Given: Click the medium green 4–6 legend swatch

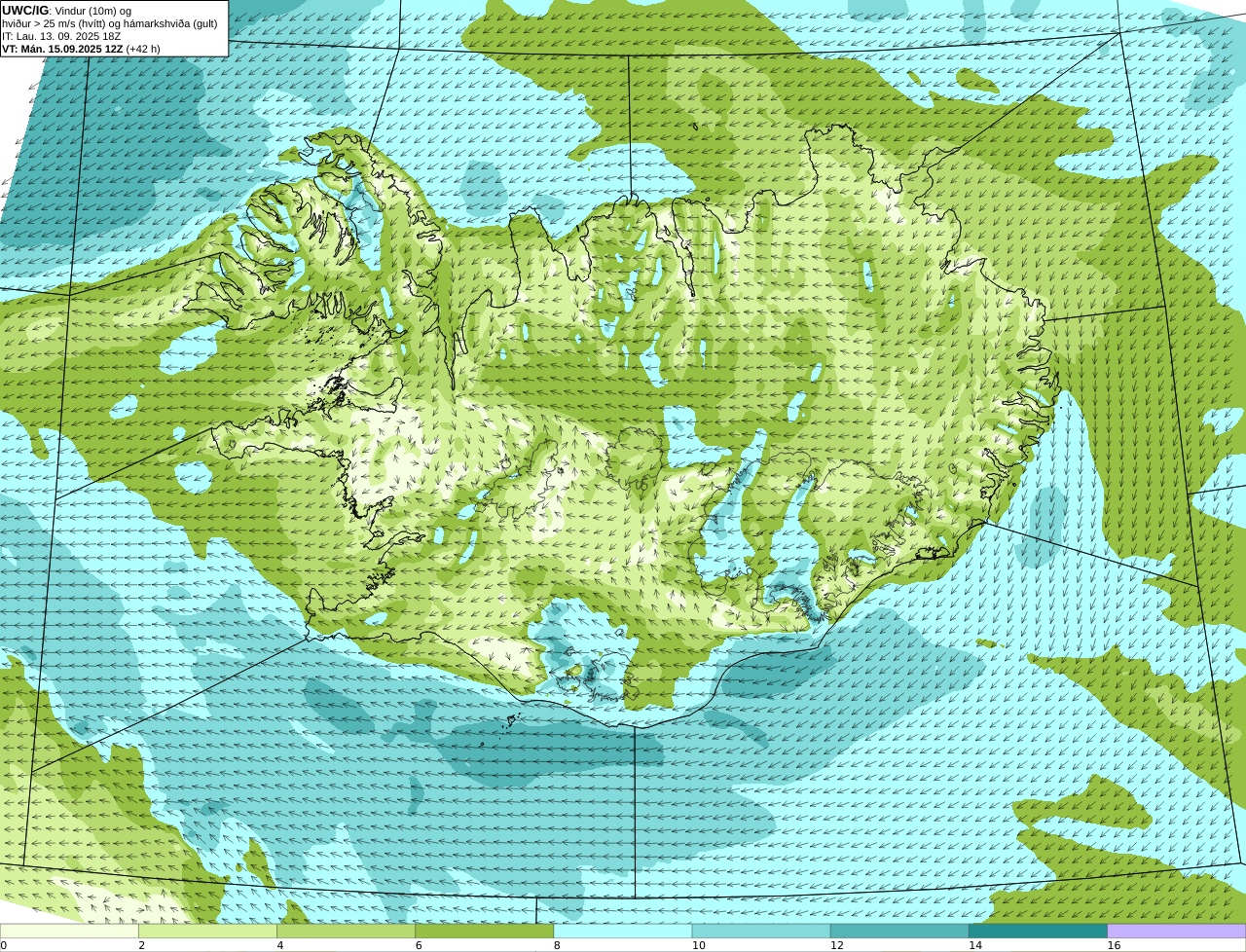Looking at the screenshot, I should point(346,931).
